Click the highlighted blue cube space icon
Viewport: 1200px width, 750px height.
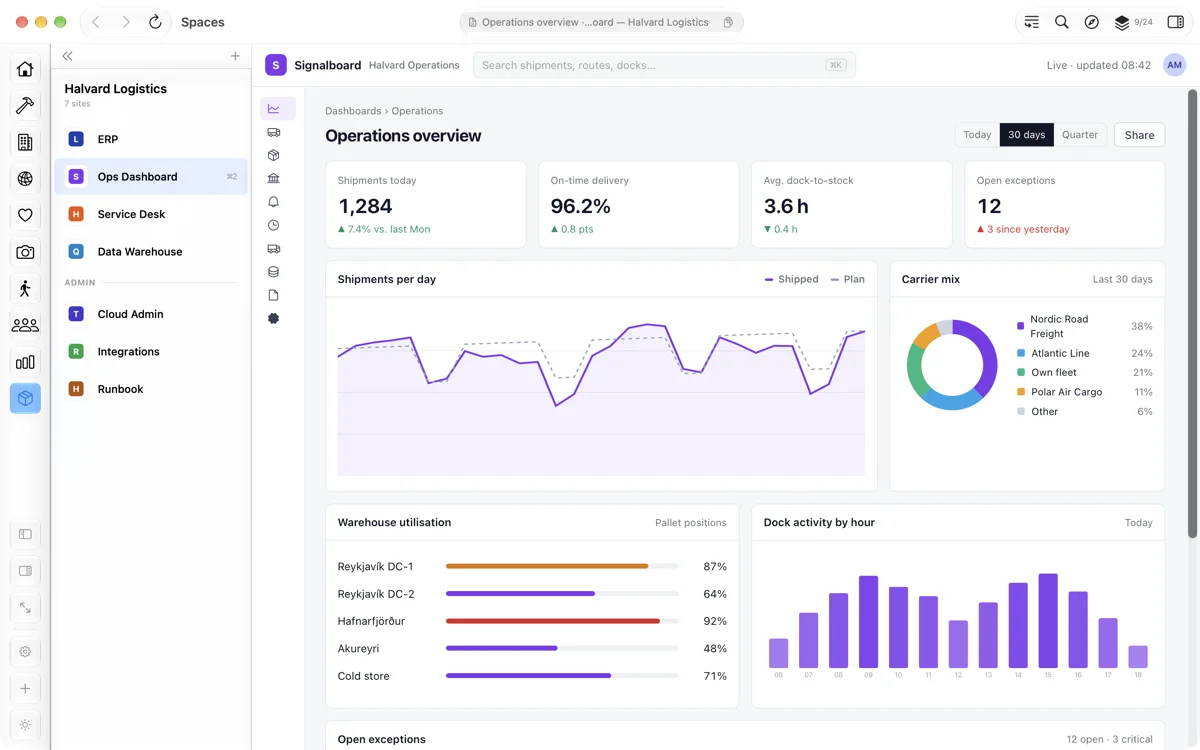tap(25, 398)
